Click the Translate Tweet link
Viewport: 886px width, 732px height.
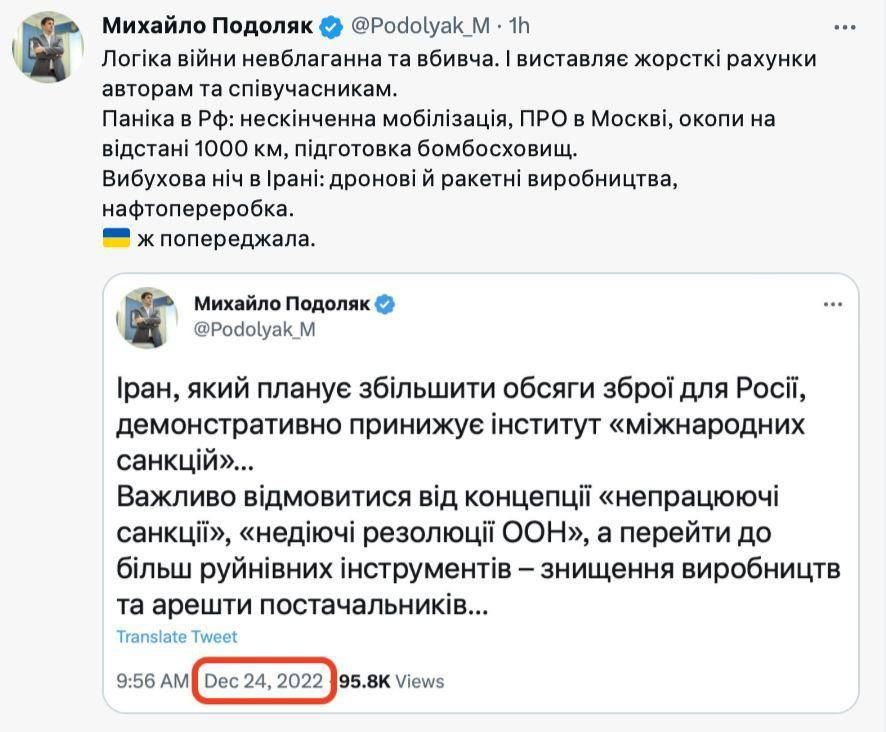point(176,636)
